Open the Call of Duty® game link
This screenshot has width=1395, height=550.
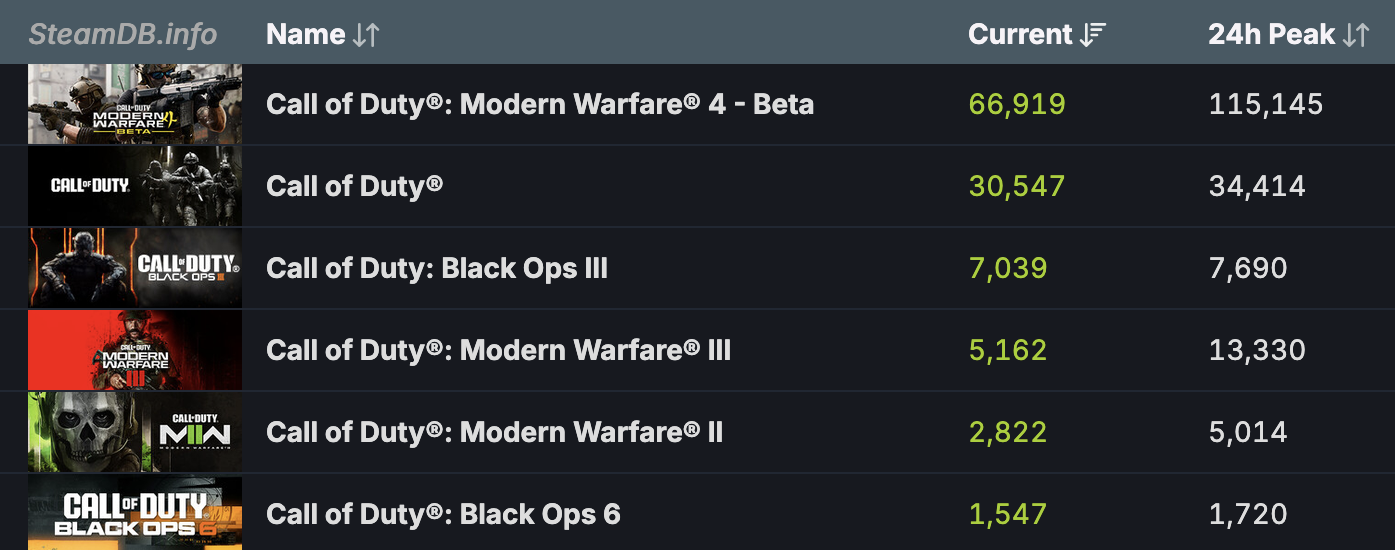point(355,186)
